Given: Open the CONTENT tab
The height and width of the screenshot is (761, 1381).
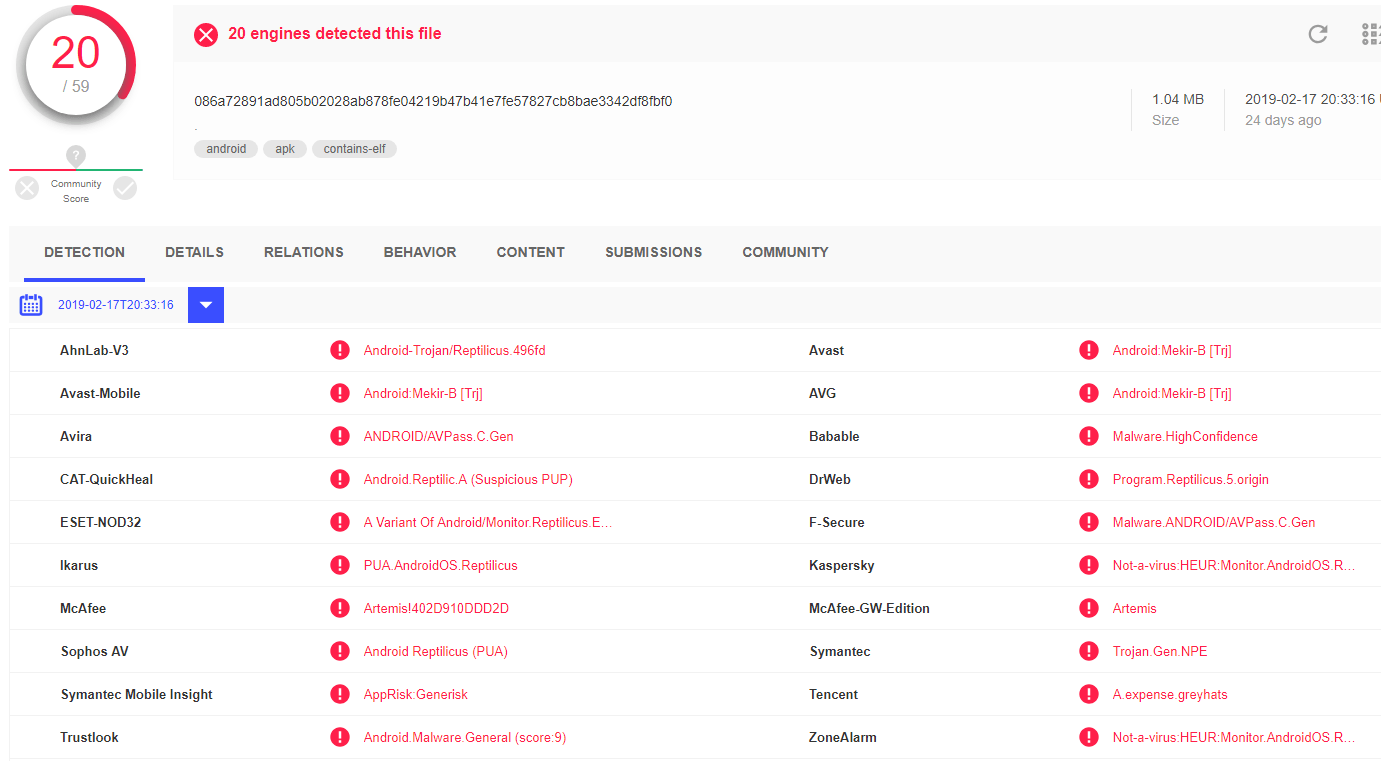Looking at the screenshot, I should pyautogui.click(x=531, y=252).
